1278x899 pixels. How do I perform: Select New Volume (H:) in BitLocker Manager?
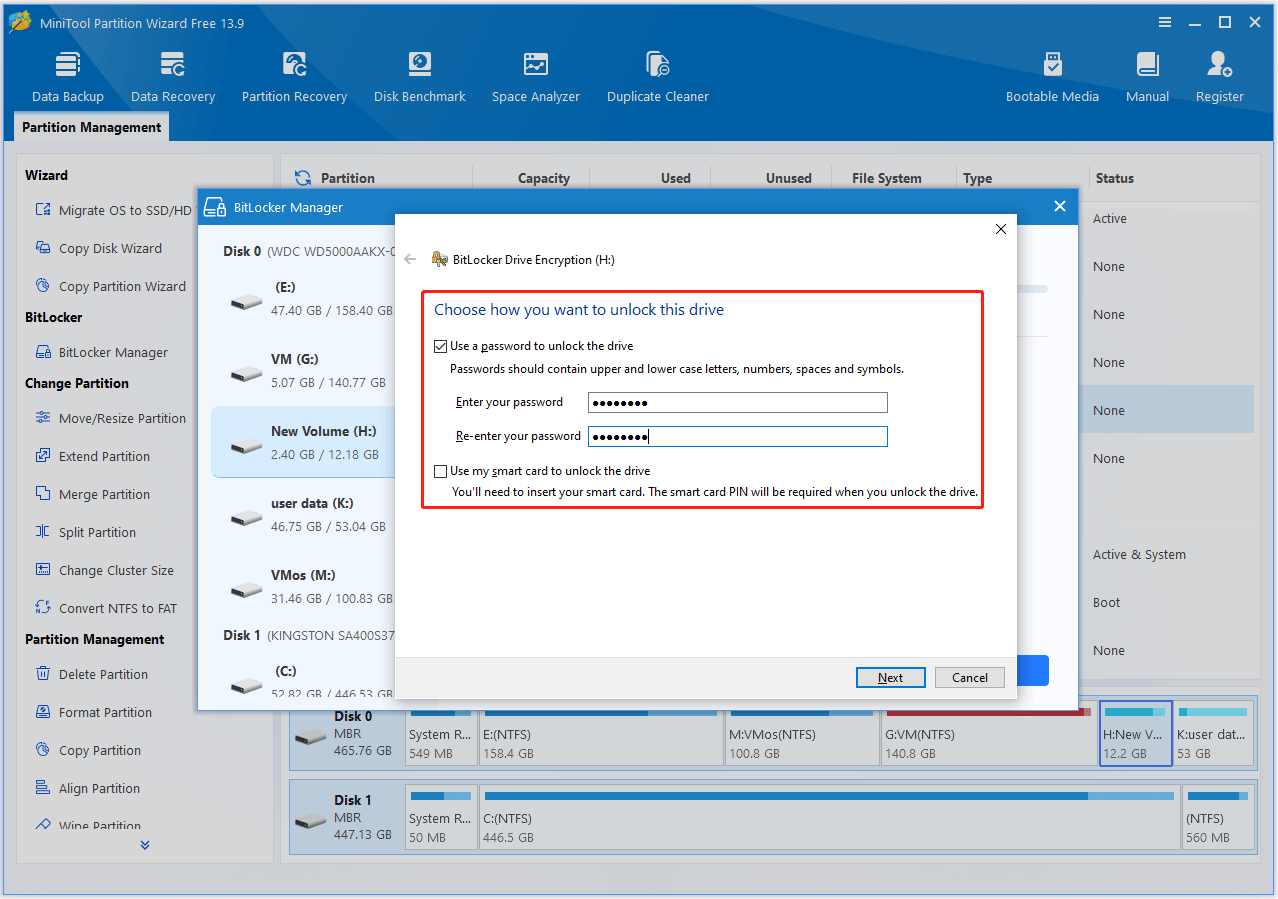point(303,442)
